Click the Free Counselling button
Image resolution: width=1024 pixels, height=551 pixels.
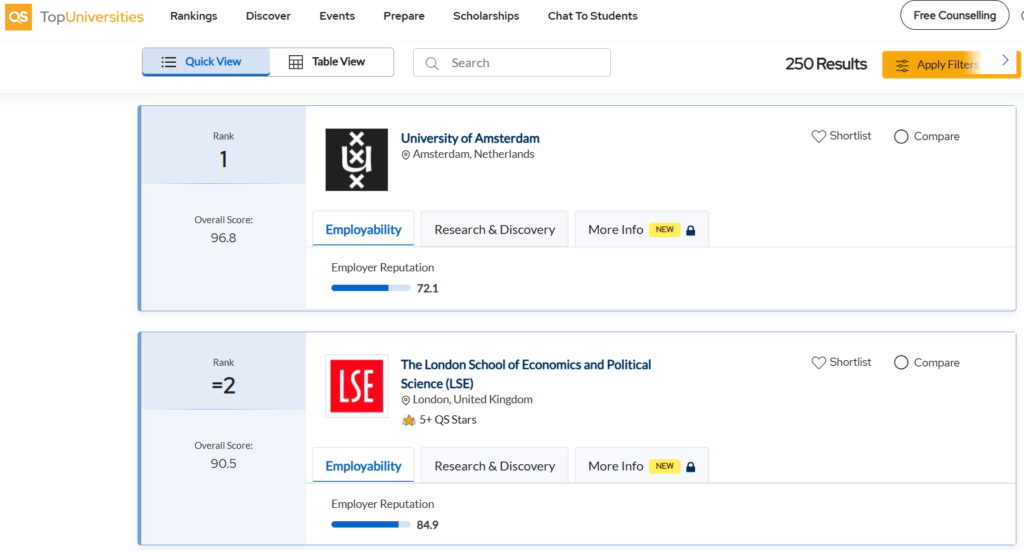point(954,16)
